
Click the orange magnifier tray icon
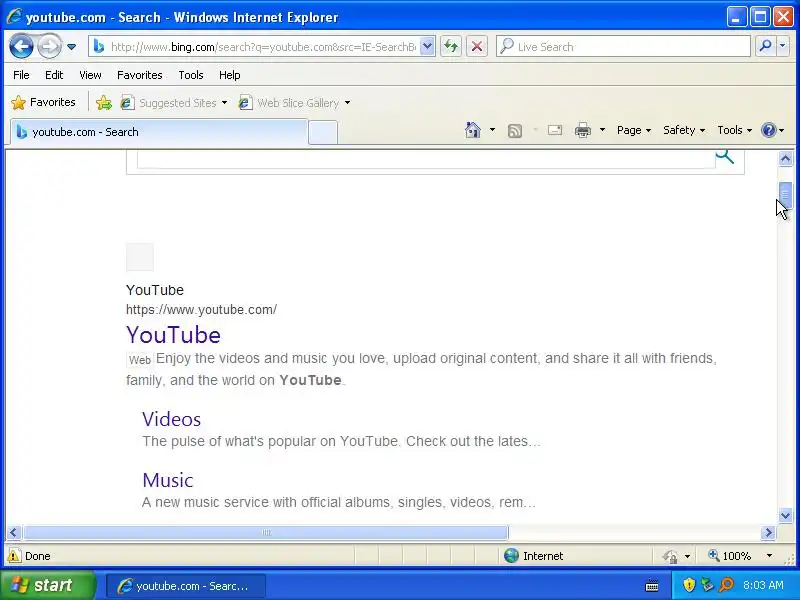pos(726,585)
